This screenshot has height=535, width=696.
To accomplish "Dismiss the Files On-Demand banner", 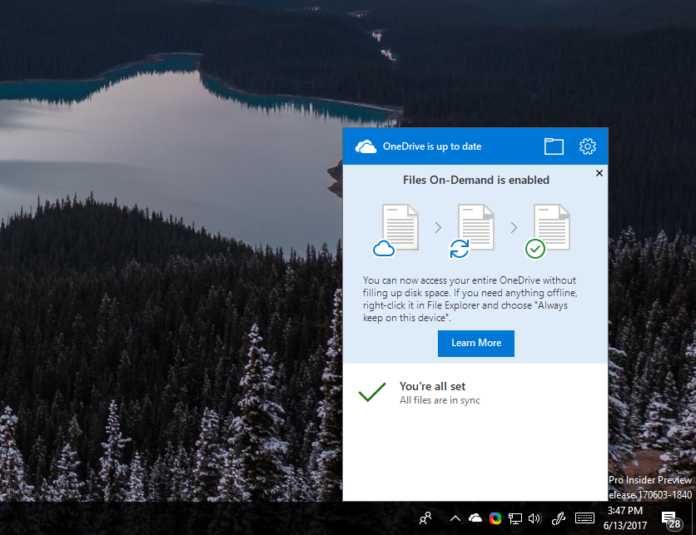I will tap(599, 173).
